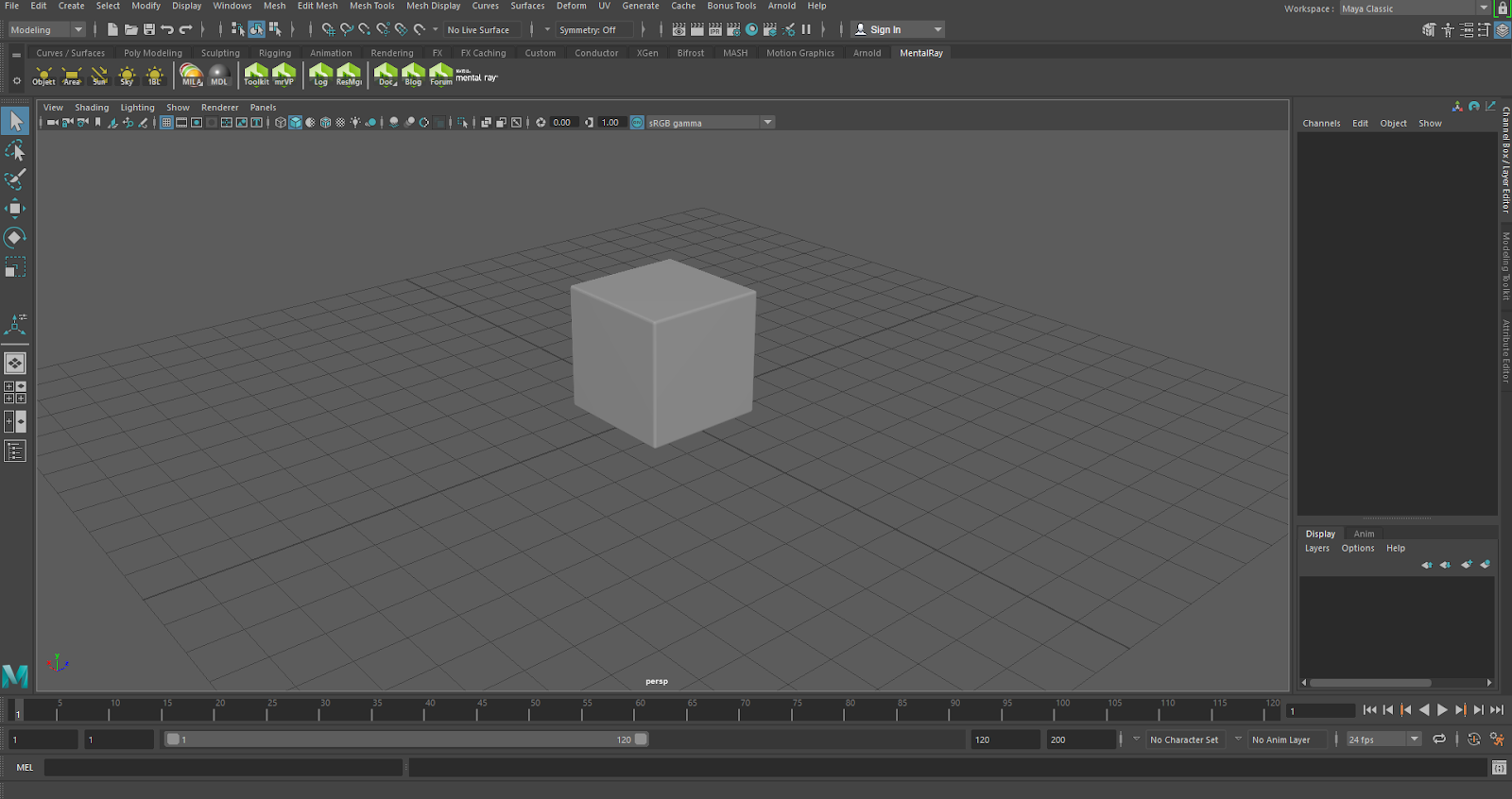Toggle the workspace lock icon
This screenshot has height=799, width=1512.
1503,8
